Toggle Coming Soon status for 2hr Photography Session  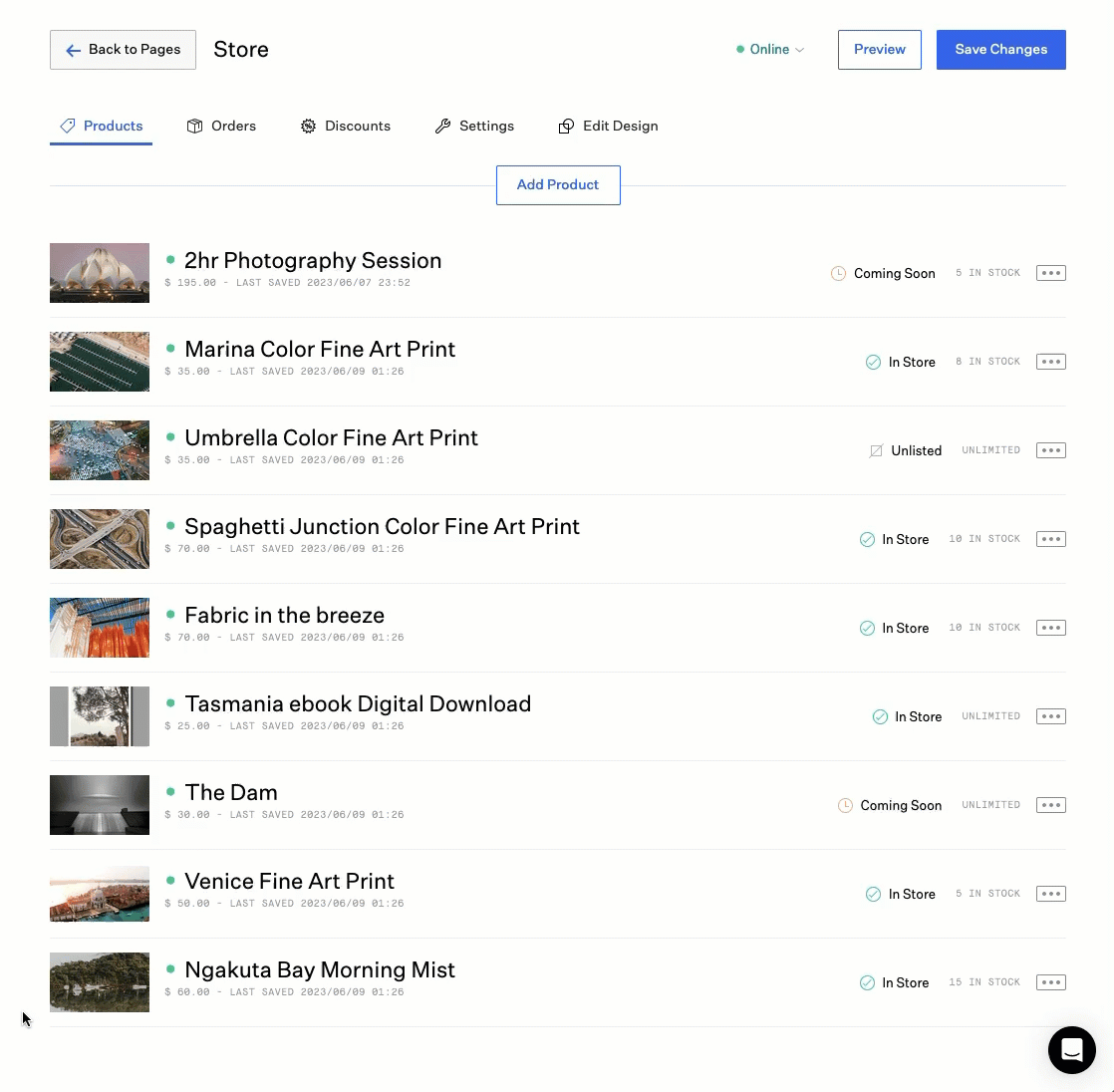coord(883,273)
